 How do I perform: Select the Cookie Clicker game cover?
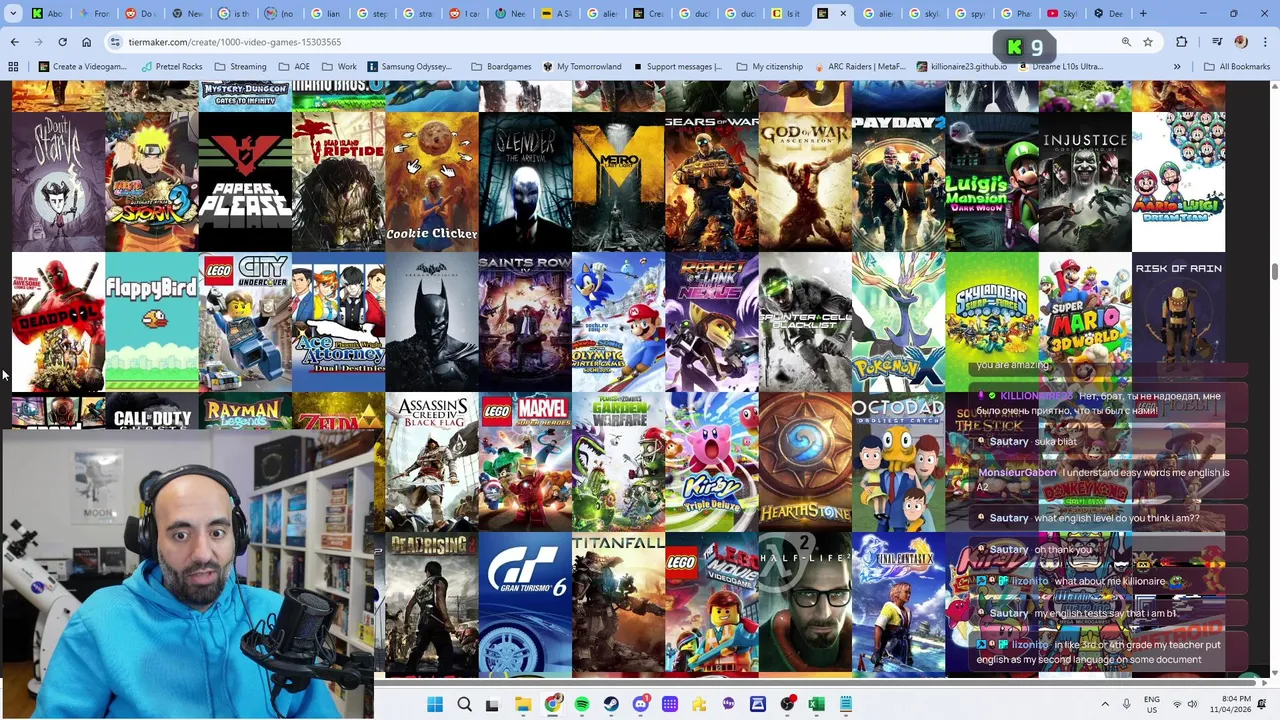432,182
